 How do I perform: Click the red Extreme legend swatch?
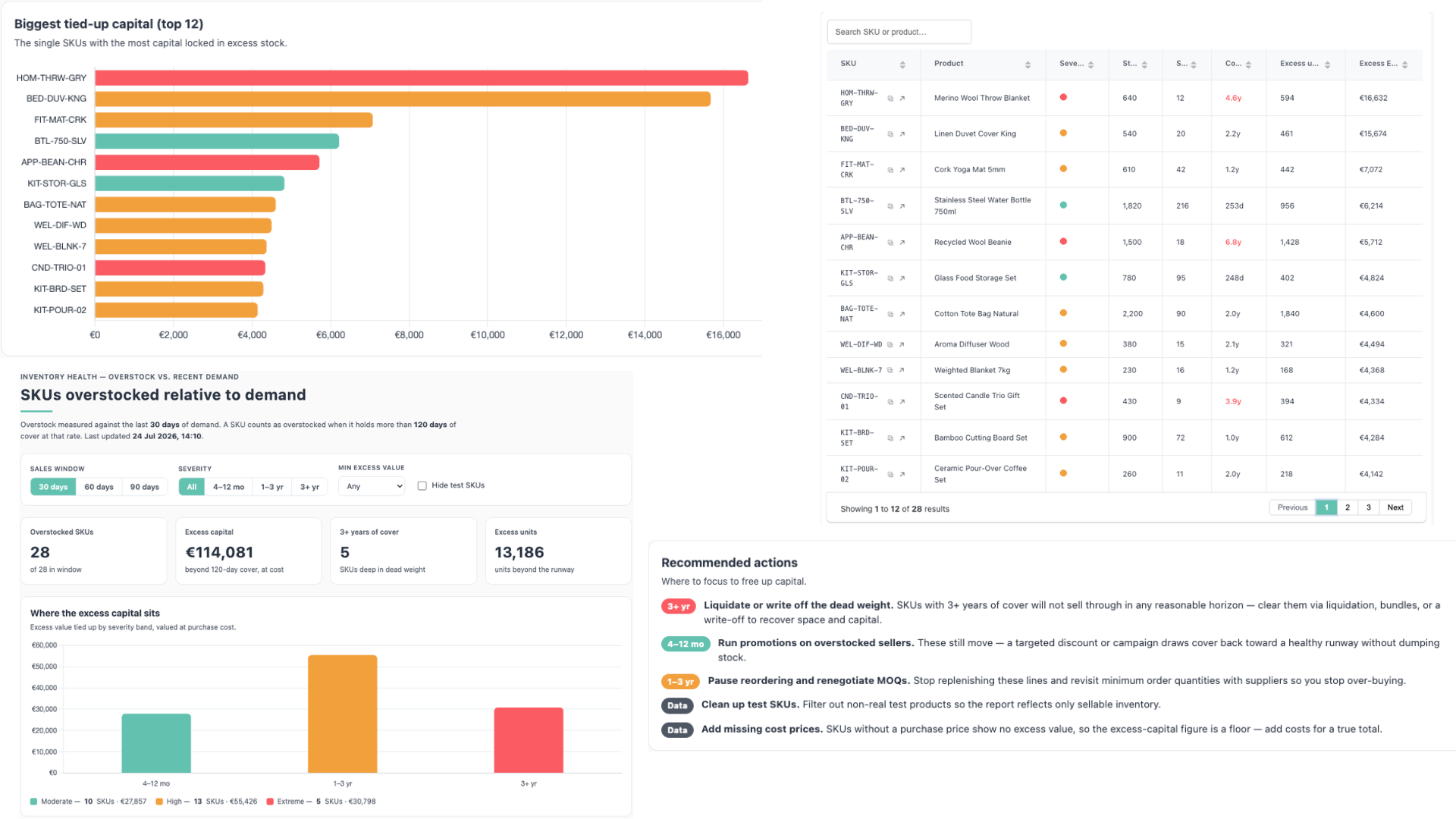270,802
